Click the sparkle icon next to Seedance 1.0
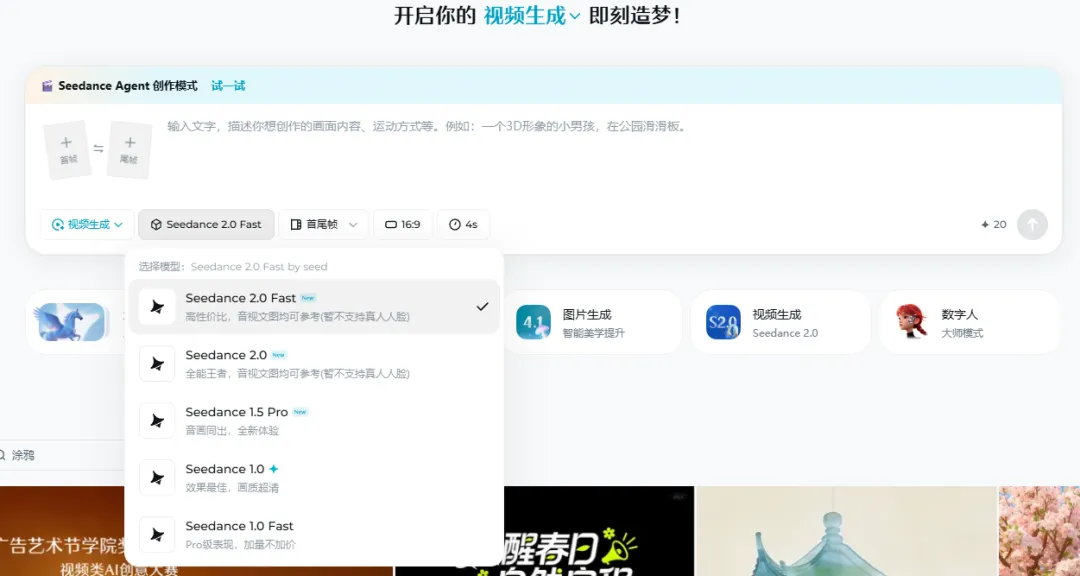The width and height of the screenshot is (1080, 576). [x=273, y=469]
